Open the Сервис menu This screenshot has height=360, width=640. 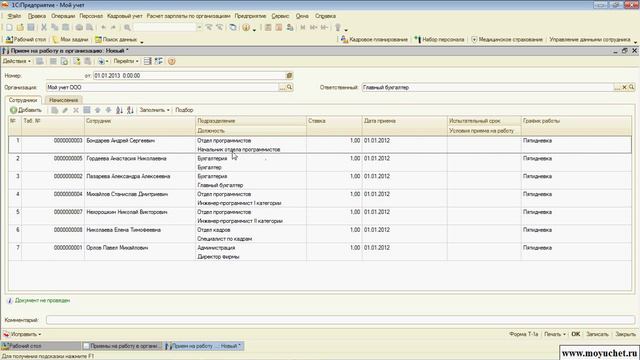point(280,16)
